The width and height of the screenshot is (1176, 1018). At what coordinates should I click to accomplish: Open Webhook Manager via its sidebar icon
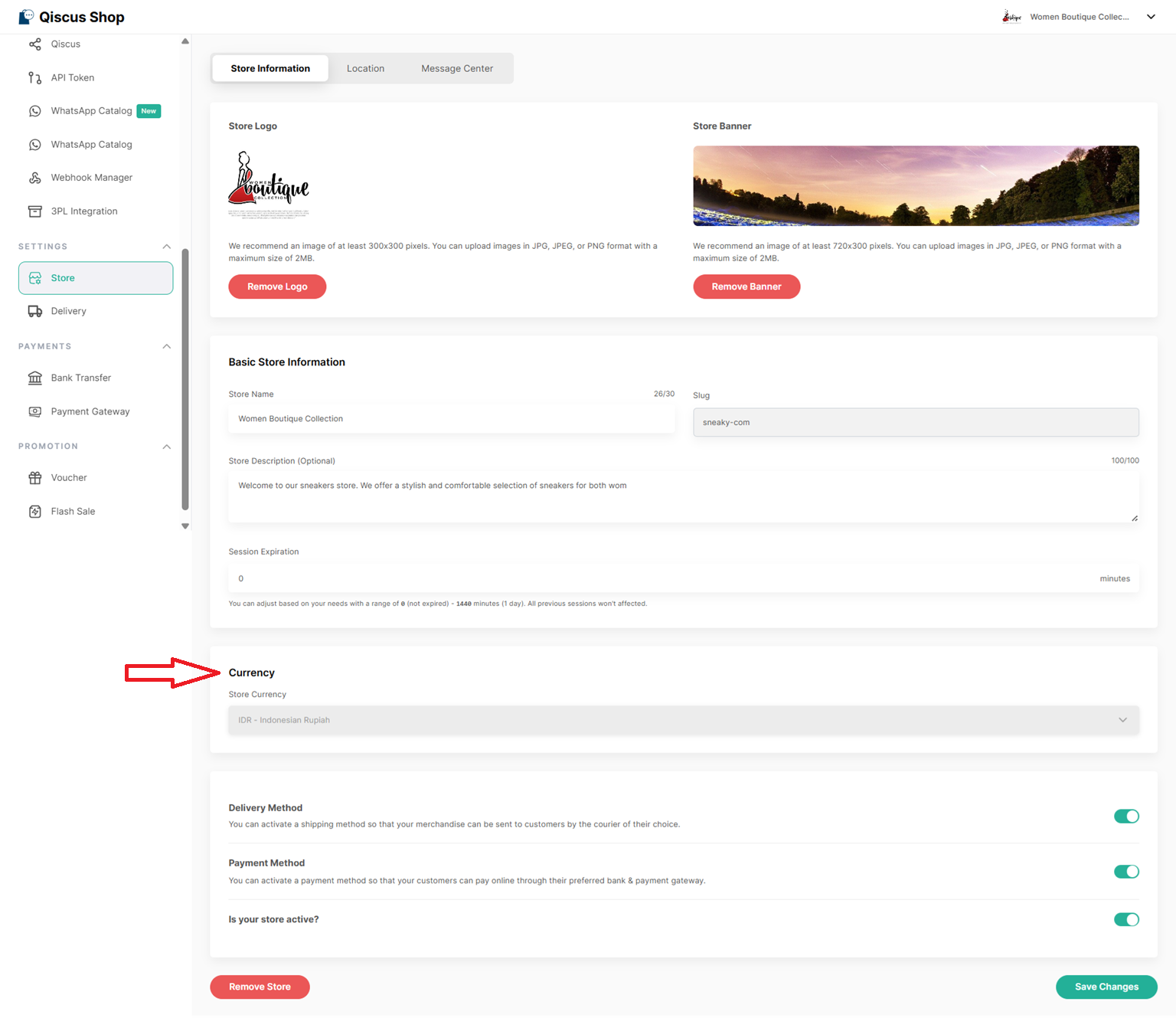34,178
